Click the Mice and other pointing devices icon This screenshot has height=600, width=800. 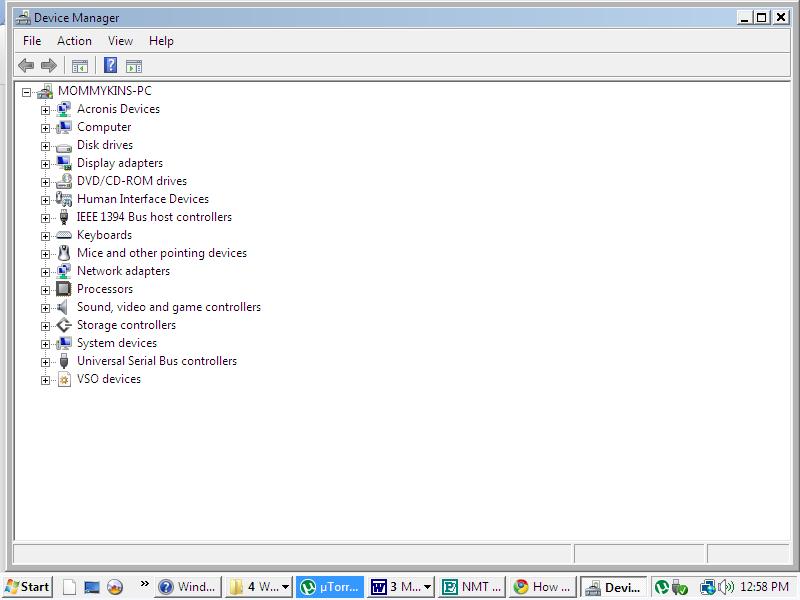tap(64, 253)
